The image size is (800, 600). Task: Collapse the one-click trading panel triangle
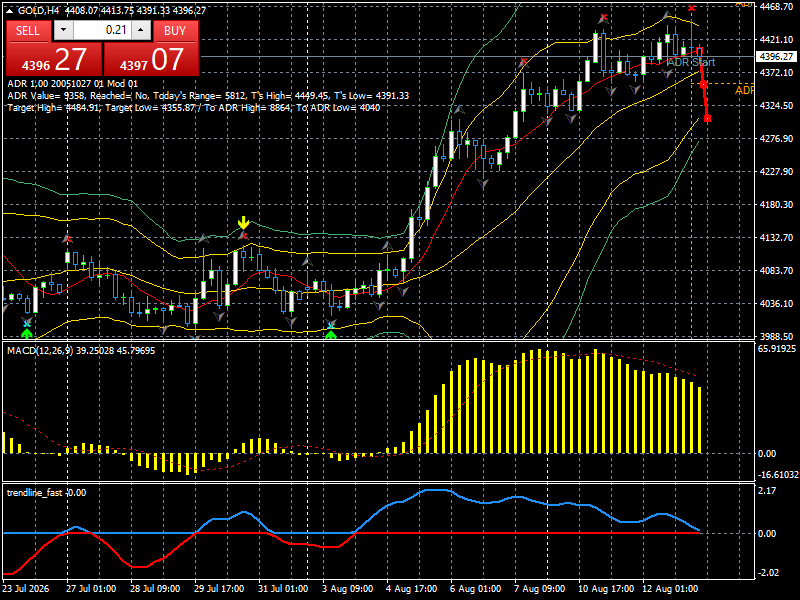coord(9,10)
